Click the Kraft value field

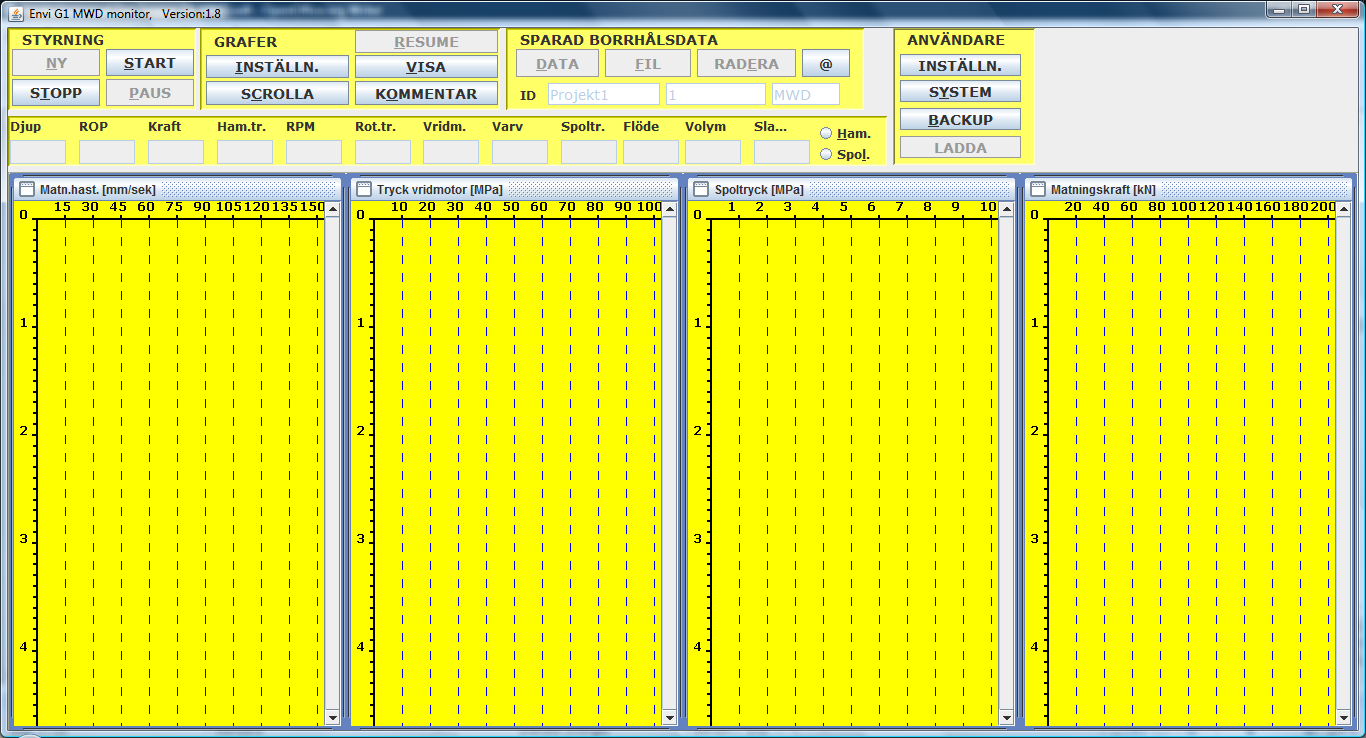click(x=176, y=152)
